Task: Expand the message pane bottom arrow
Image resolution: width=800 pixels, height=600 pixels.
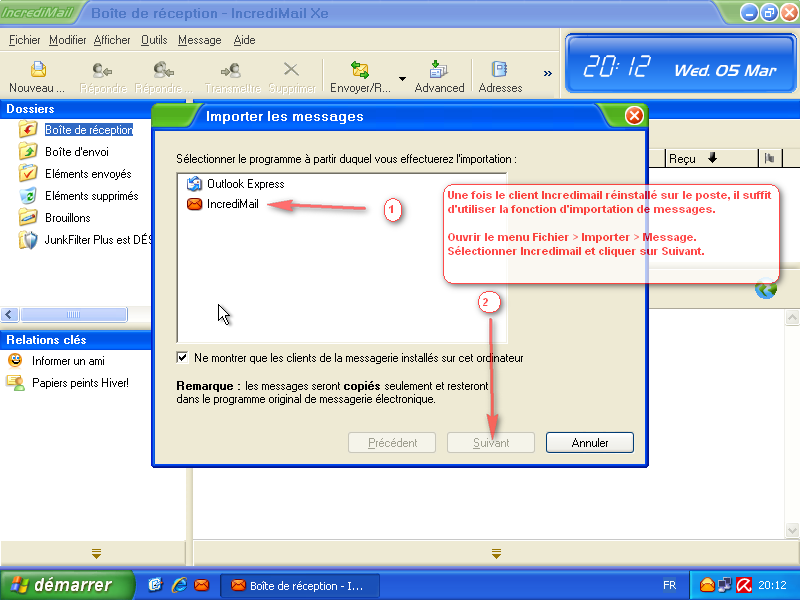Action: (x=496, y=553)
